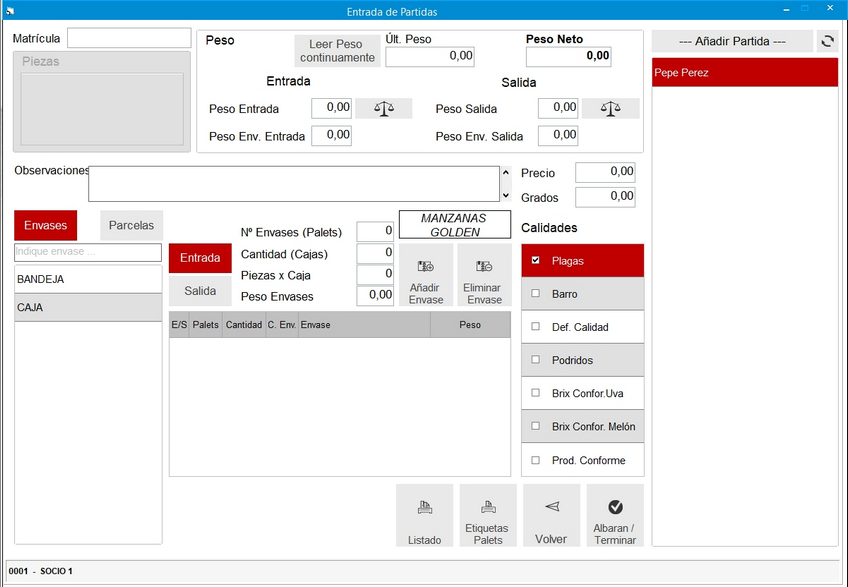Image resolution: width=848 pixels, height=587 pixels.
Task: Enable the Def. Calidad checkbox
Action: (535, 326)
